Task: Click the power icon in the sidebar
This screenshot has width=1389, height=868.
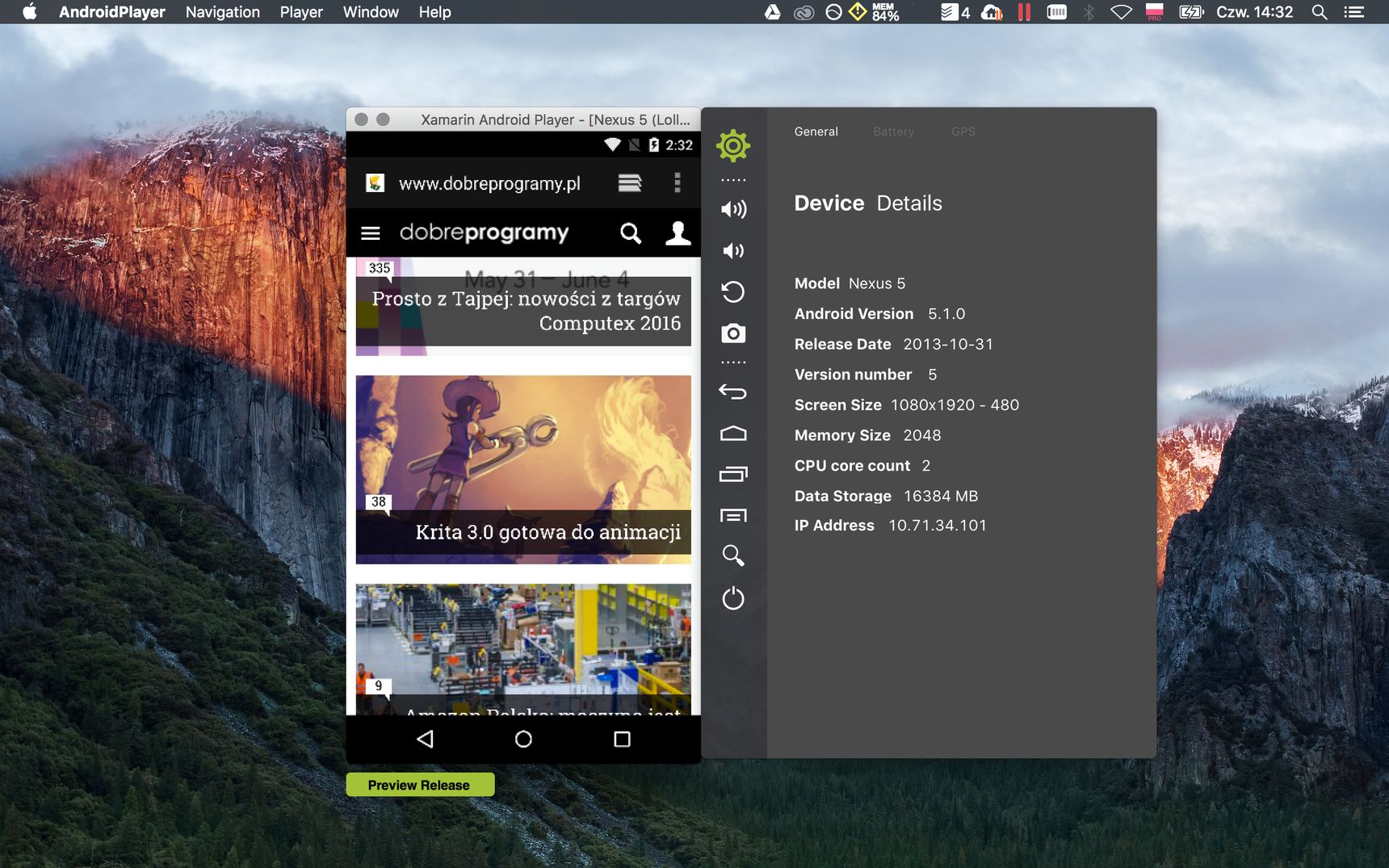Action: (733, 598)
